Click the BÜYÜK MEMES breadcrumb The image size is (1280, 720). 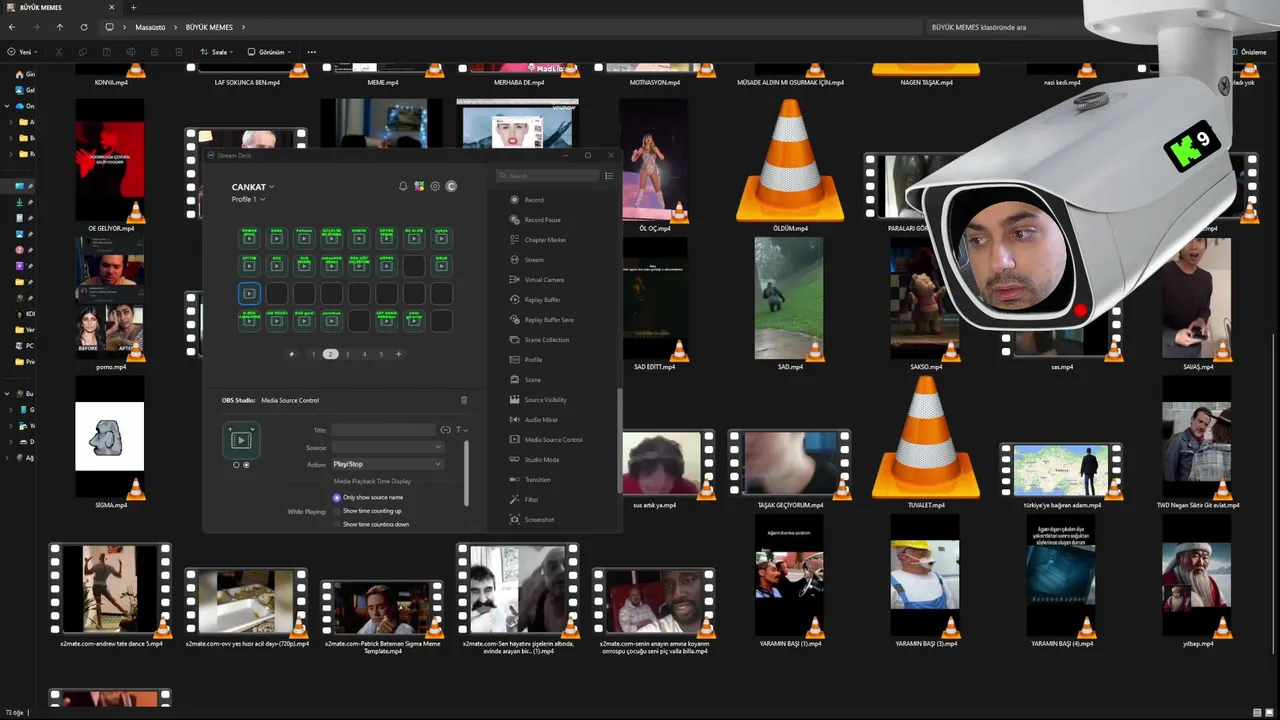(209, 27)
